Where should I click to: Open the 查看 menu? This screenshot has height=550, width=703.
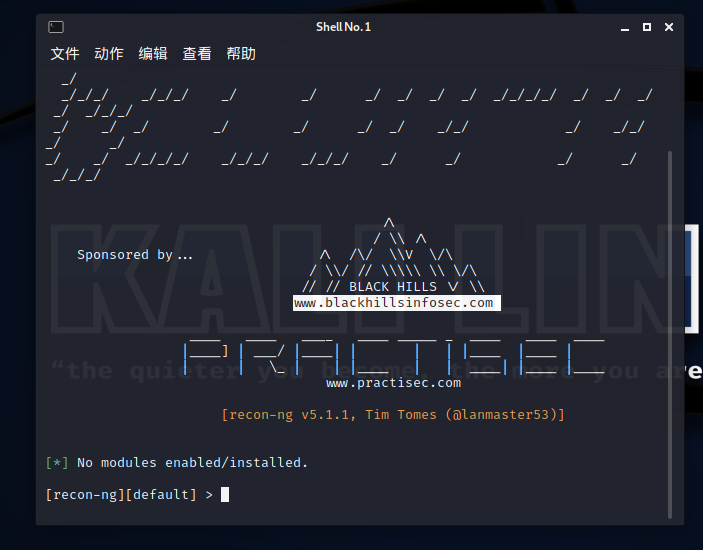pos(197,54)
